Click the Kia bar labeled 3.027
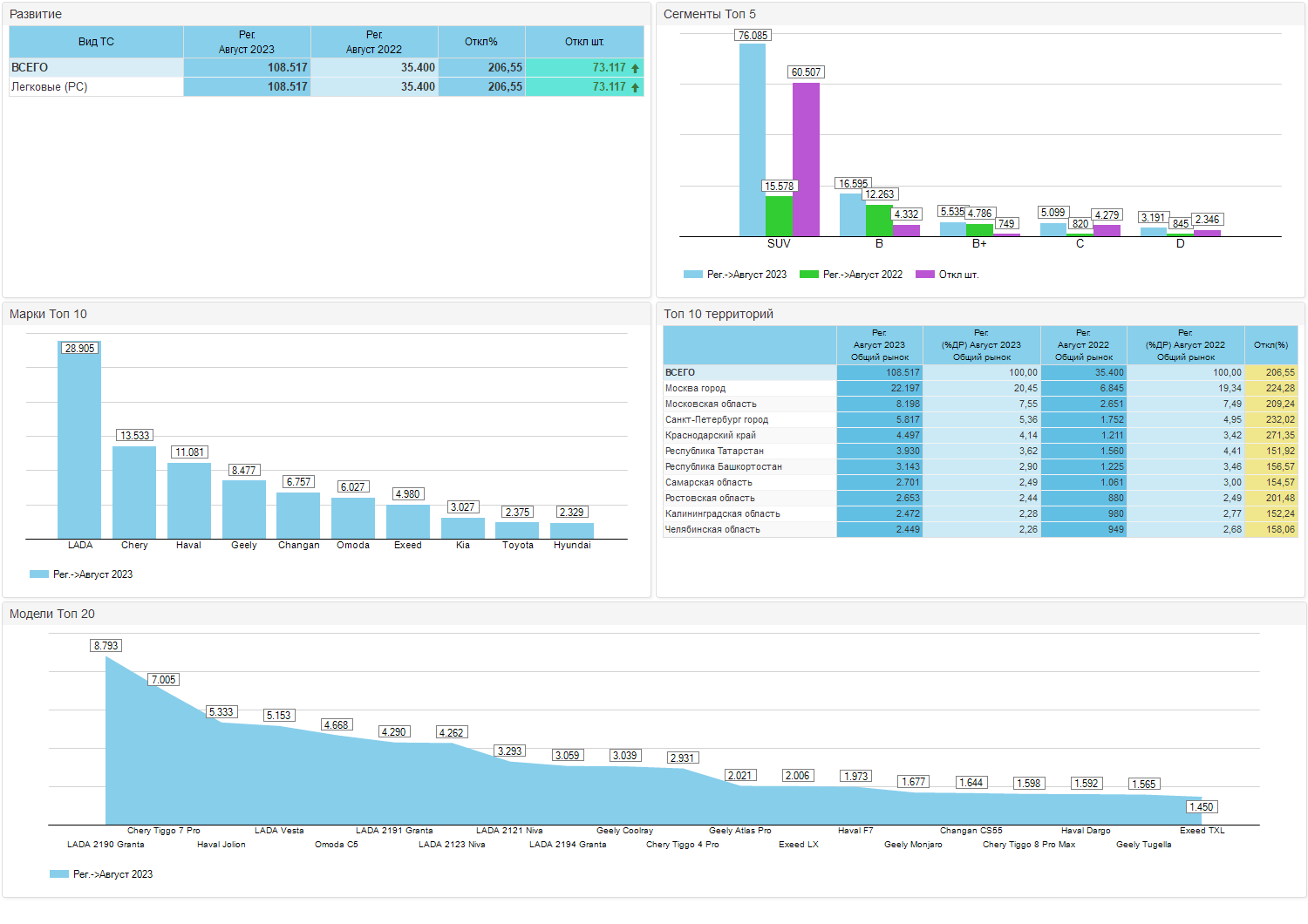1308x924 pixels. tap(463, 528)
